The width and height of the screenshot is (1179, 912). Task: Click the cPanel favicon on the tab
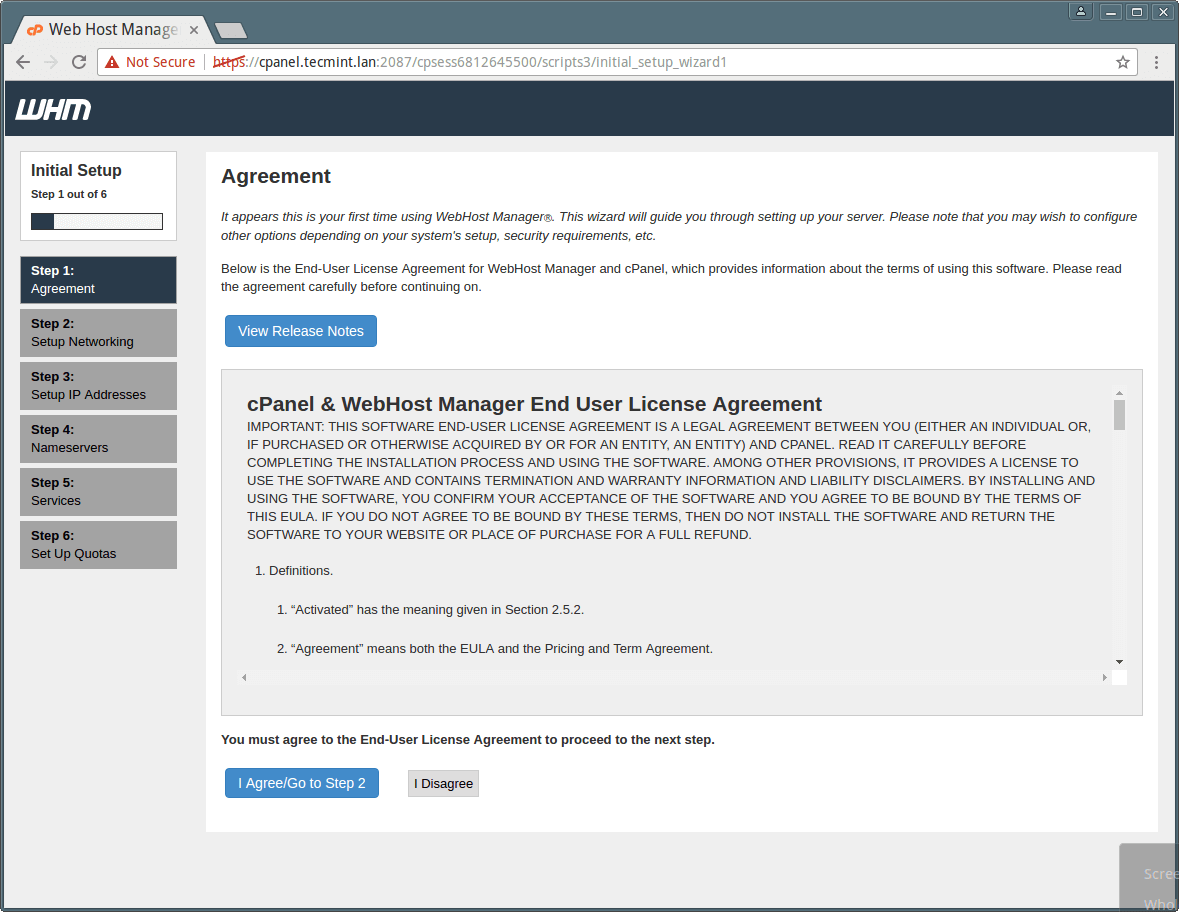point(35,30)
